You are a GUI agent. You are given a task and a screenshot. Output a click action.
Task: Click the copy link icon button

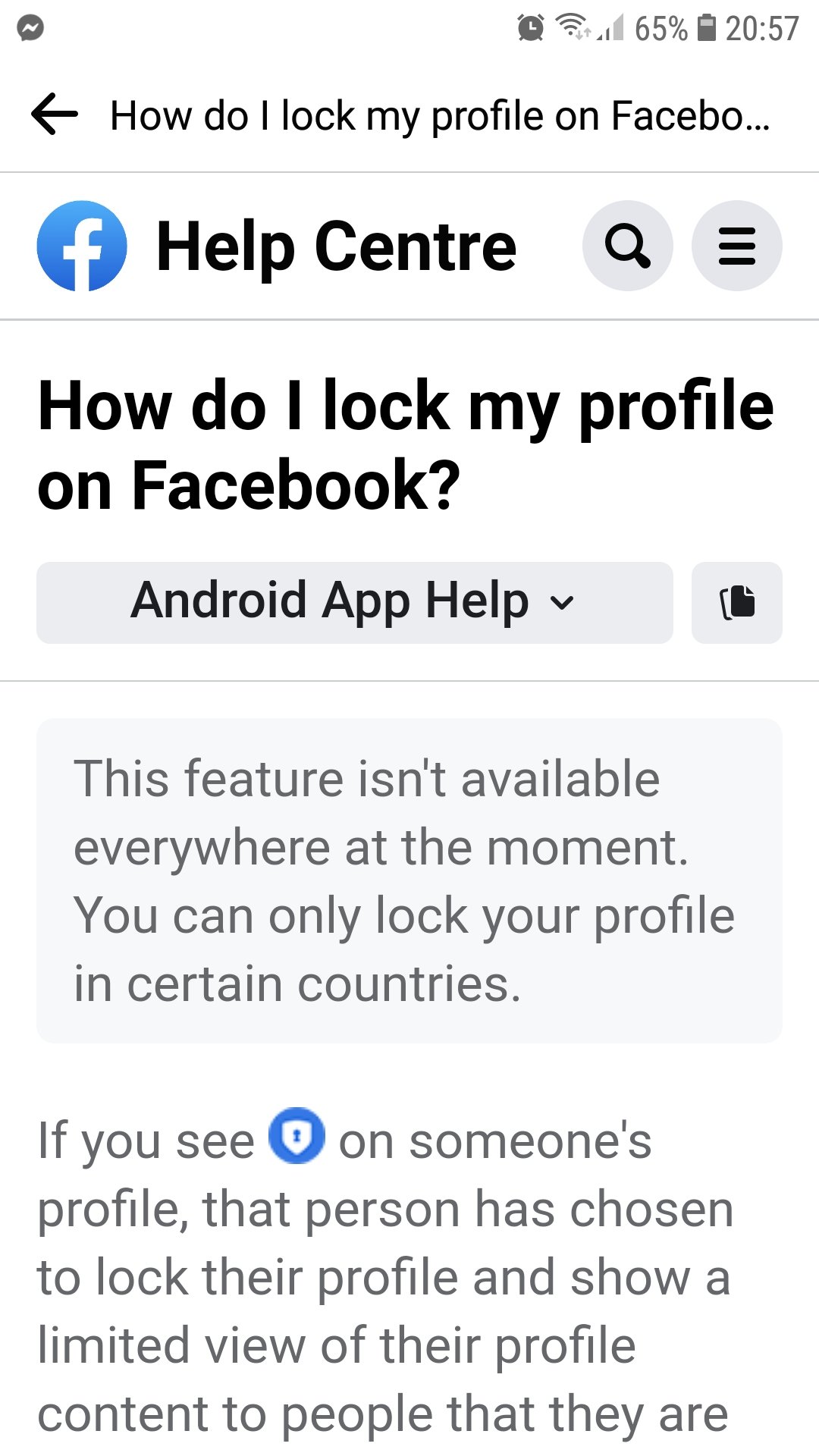736,603
